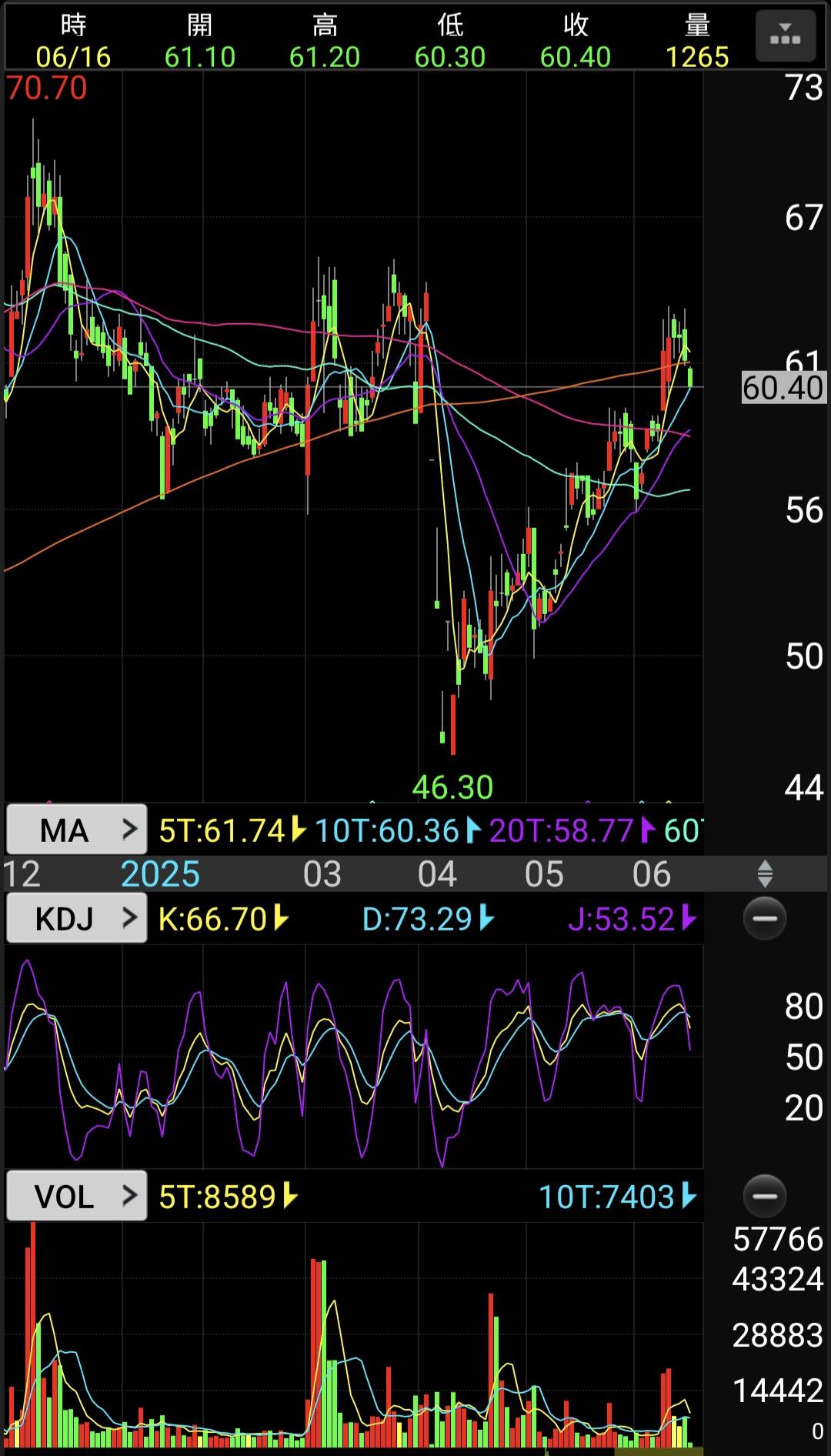Collapse the KDJ indicator panel with minus button

[x=765, y=918]
